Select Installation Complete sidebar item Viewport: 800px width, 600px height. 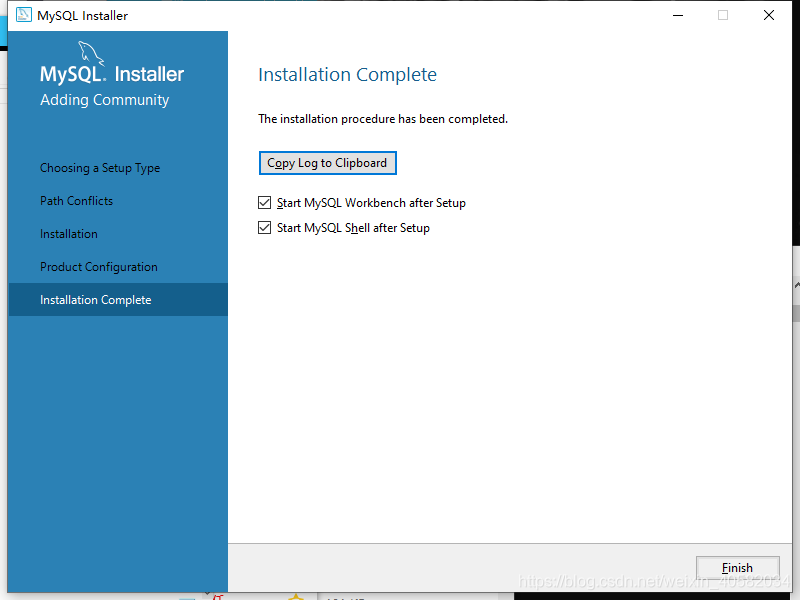tap(118, 299)
